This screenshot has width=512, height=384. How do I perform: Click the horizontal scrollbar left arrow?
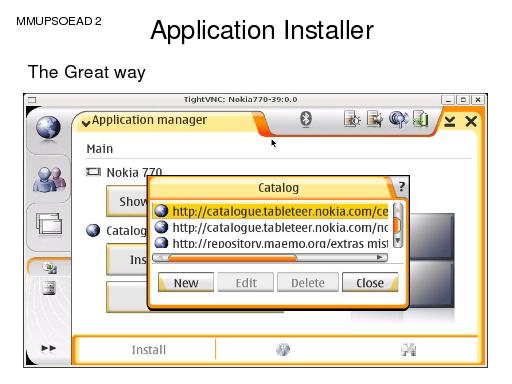pos(160,258)
